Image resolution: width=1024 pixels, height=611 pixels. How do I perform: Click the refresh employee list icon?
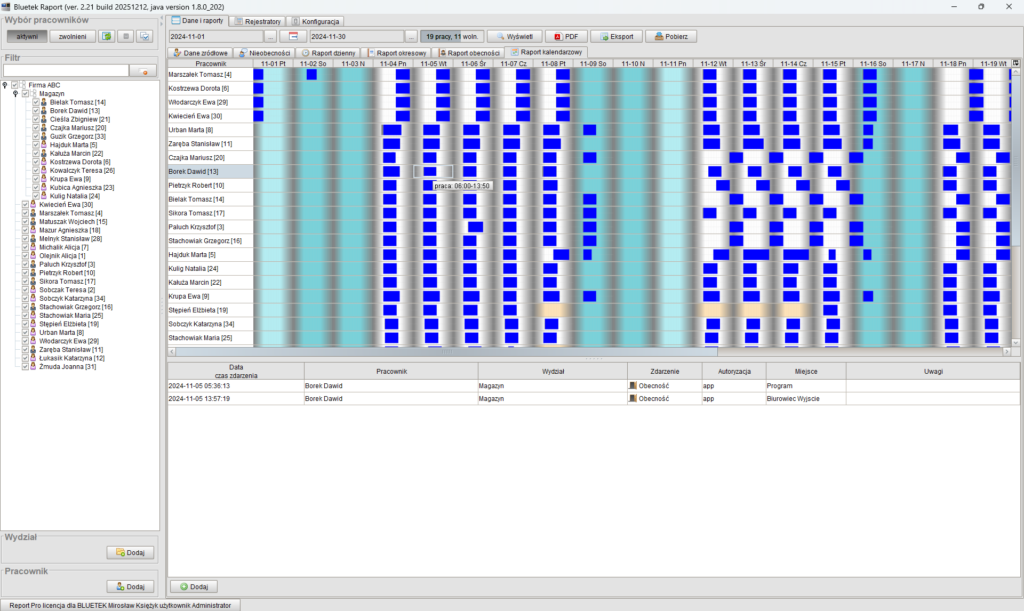(x=107, y=37)
